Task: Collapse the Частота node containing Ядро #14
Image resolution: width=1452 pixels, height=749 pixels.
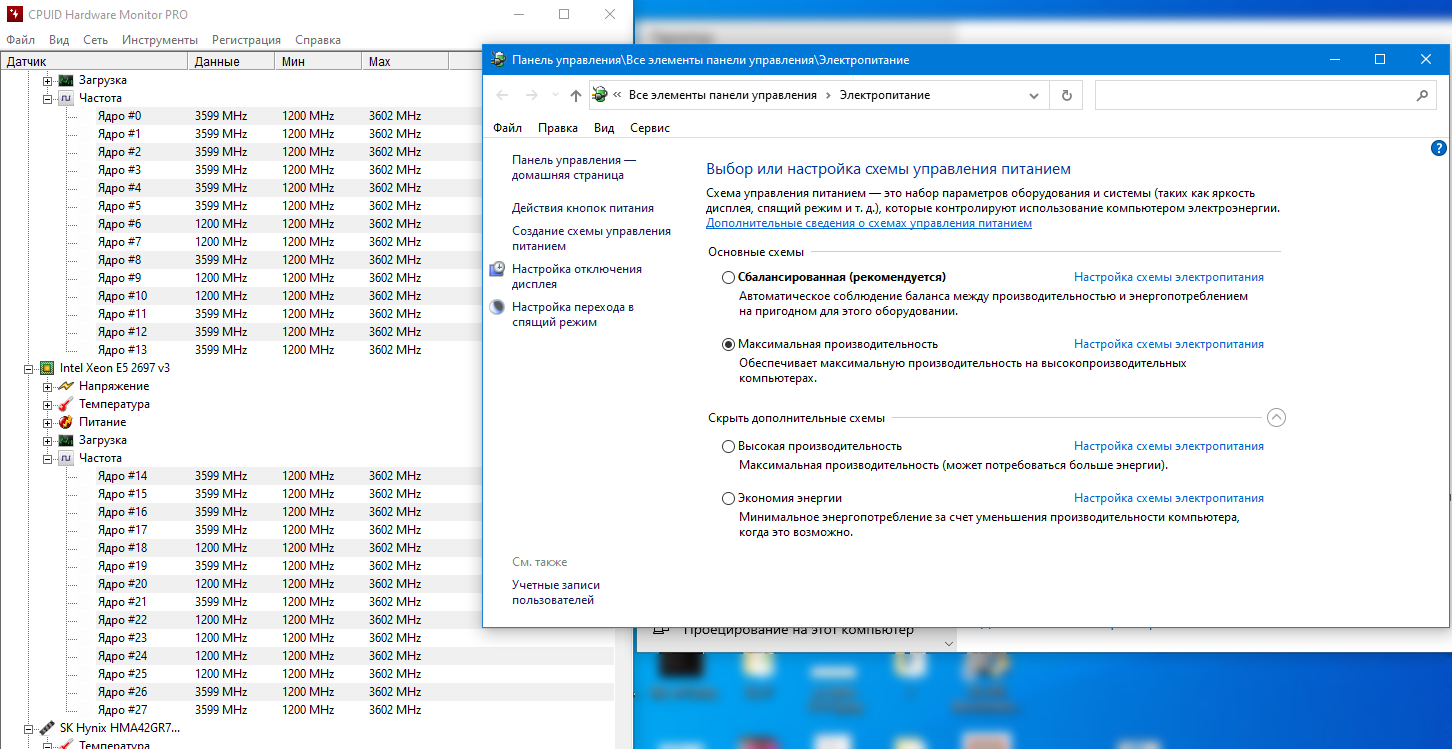Action: [47, 458]
